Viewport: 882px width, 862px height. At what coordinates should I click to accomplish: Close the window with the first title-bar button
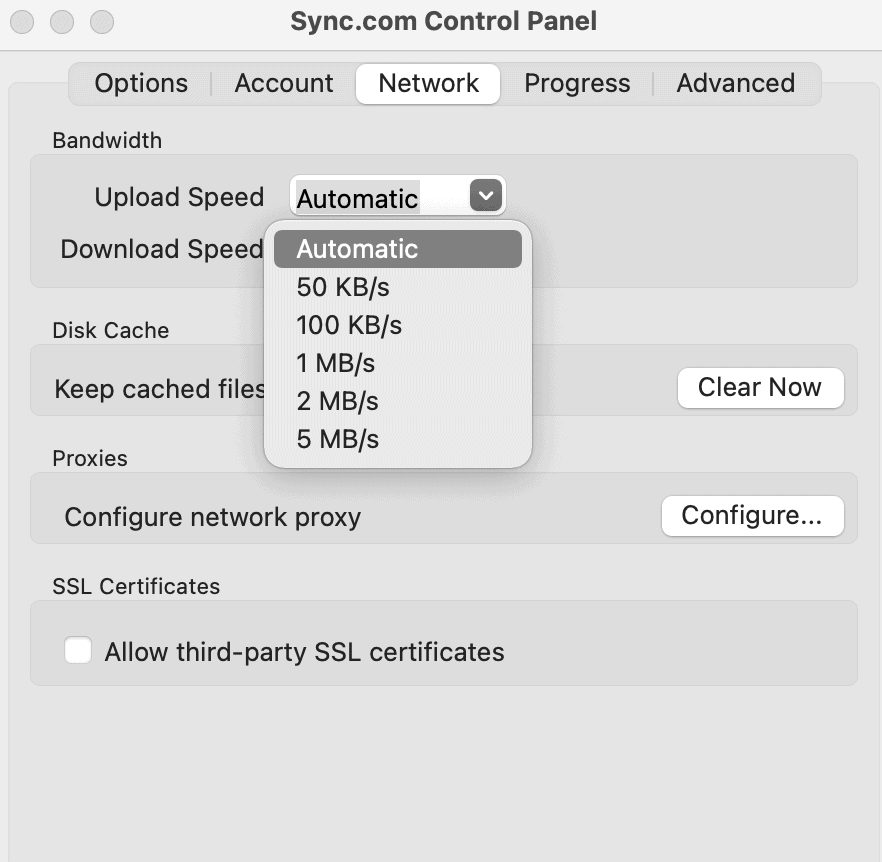tap(22, 23)
